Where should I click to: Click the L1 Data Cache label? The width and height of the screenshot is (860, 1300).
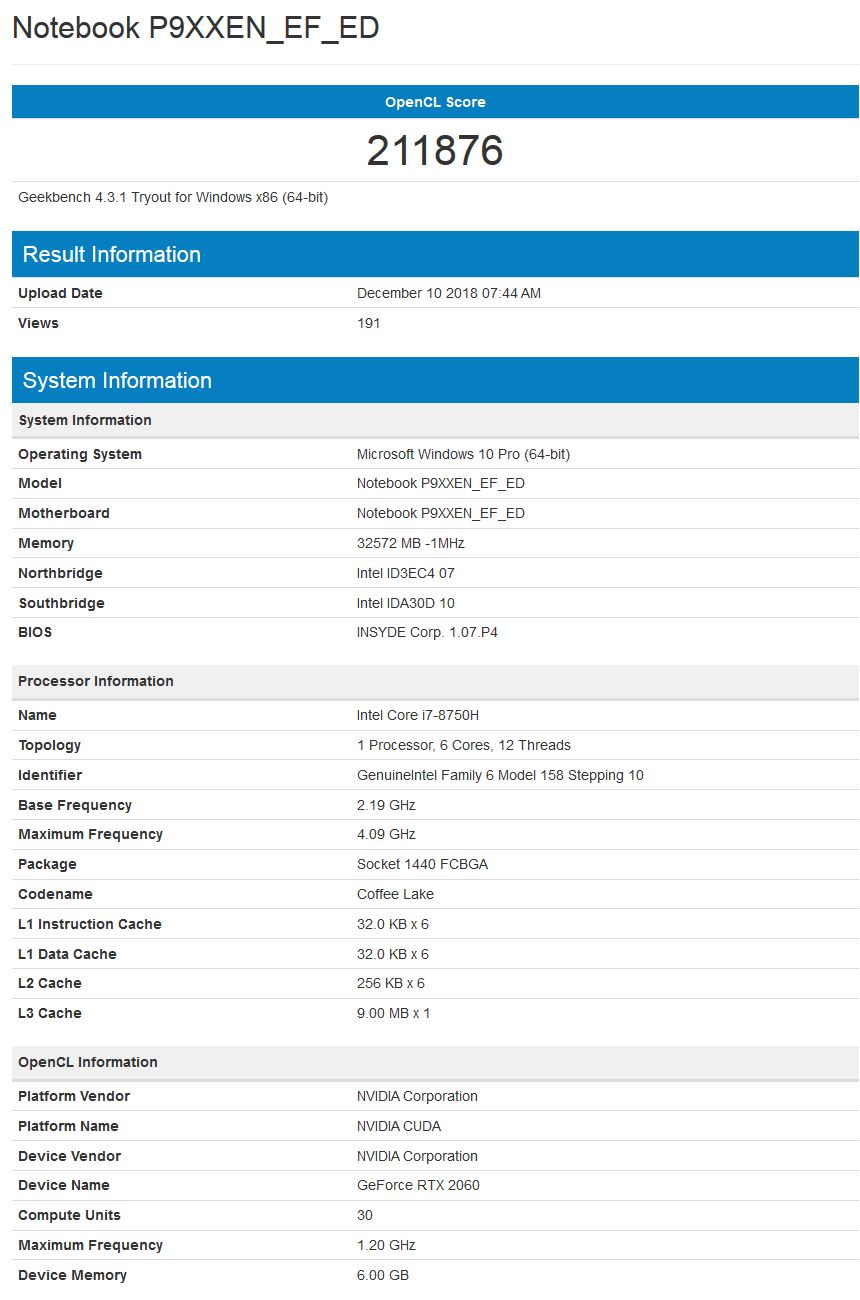pos(67,954)
